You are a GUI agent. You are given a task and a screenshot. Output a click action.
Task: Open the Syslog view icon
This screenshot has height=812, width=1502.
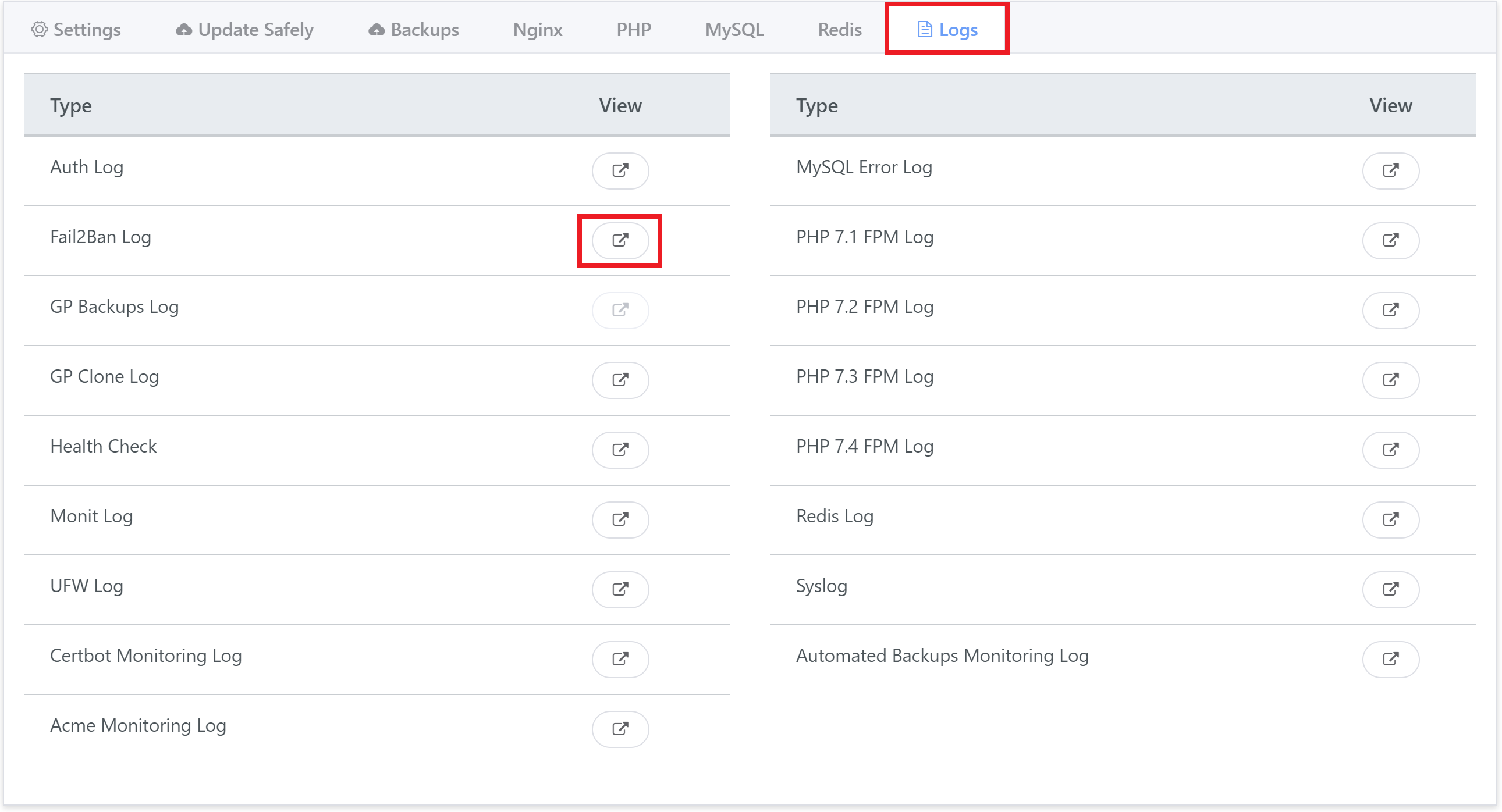point(1391,589)
